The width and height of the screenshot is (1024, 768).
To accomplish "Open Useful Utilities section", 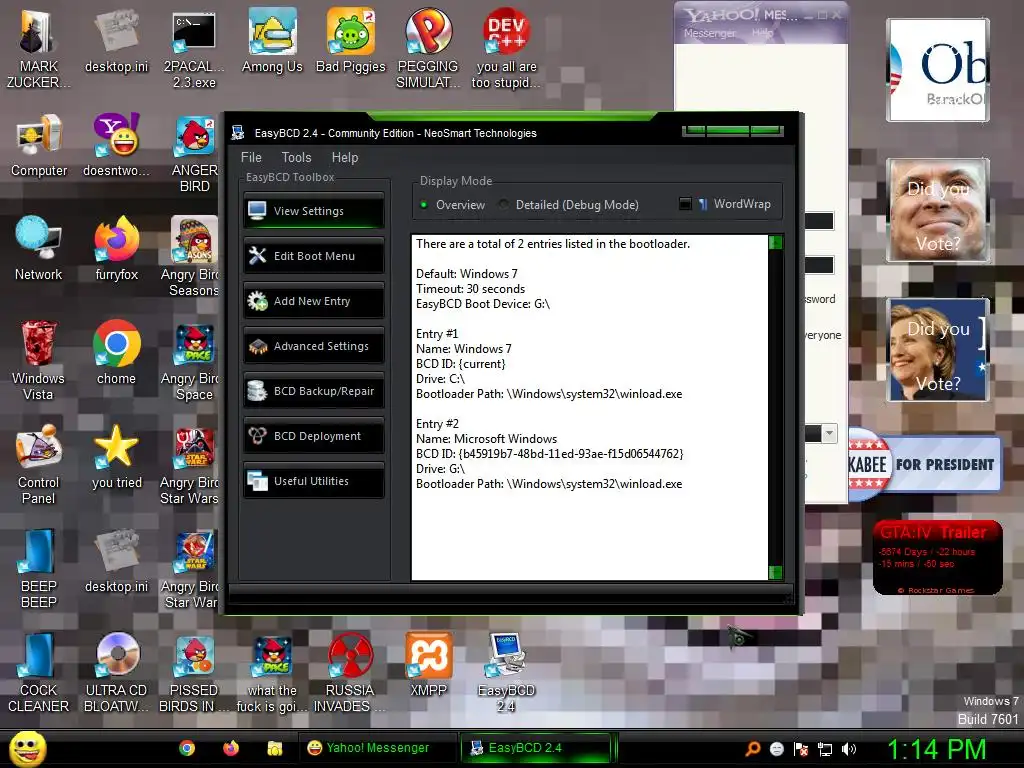I will click(x=313, y=481).
